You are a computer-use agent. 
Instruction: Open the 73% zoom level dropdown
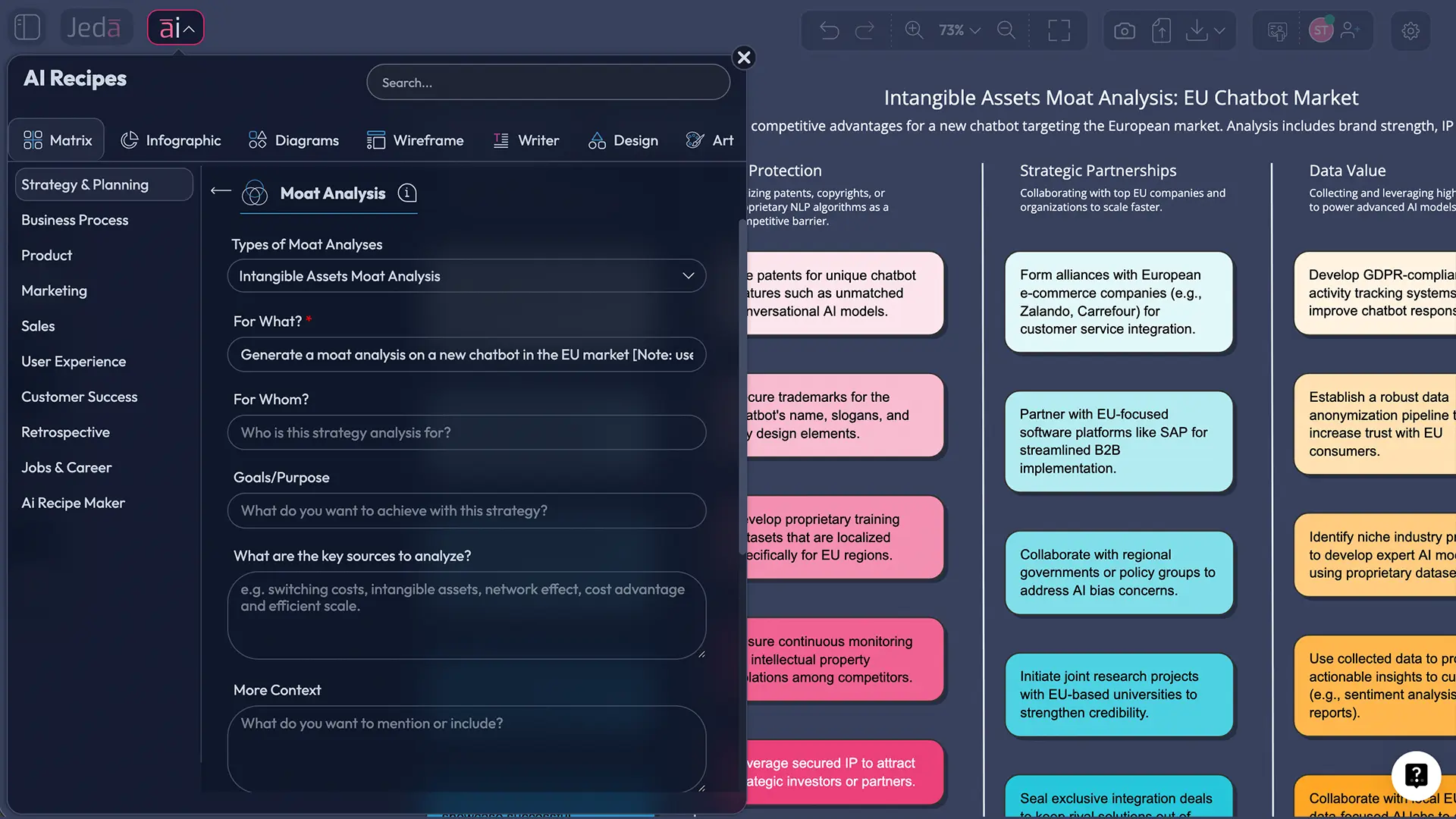click(x=957, y=30)
